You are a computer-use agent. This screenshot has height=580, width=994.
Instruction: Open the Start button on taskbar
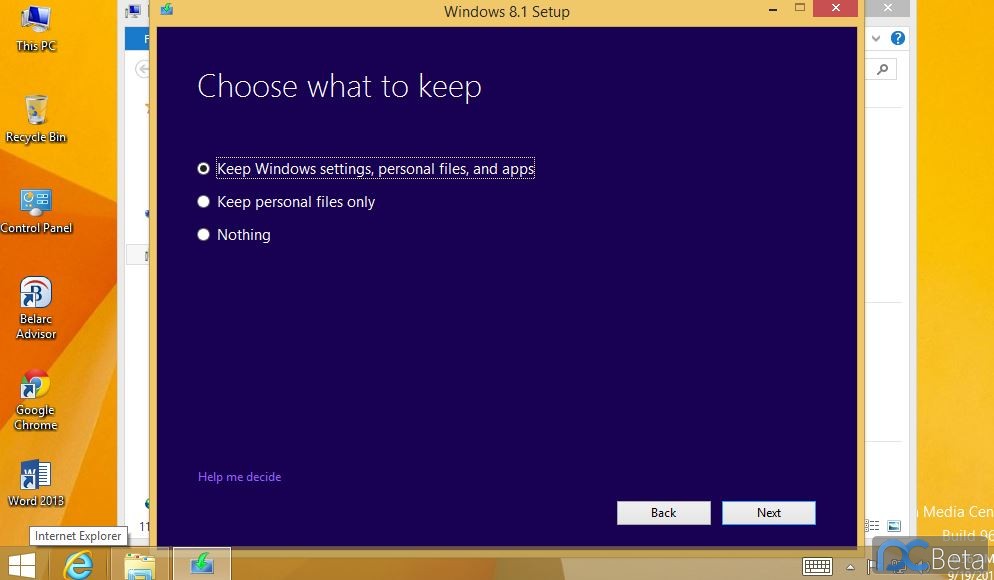[x=22, y=564]
